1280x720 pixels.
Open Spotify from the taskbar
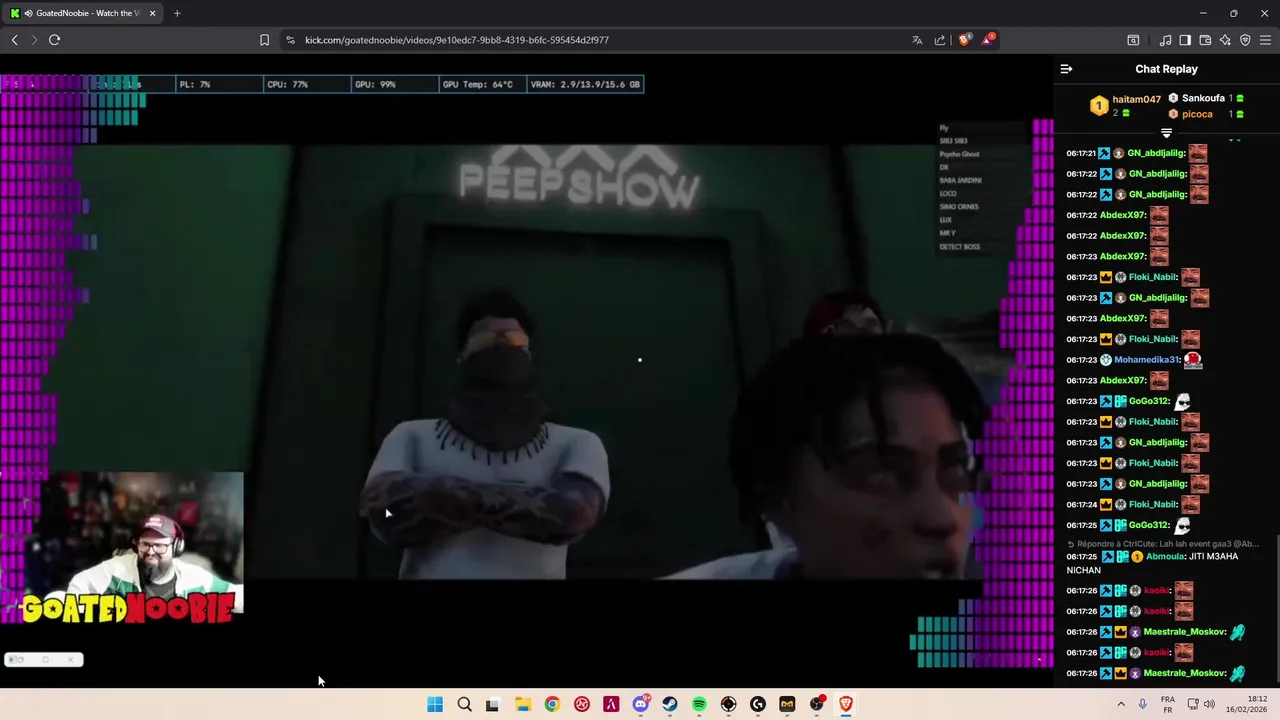point(699,704)
